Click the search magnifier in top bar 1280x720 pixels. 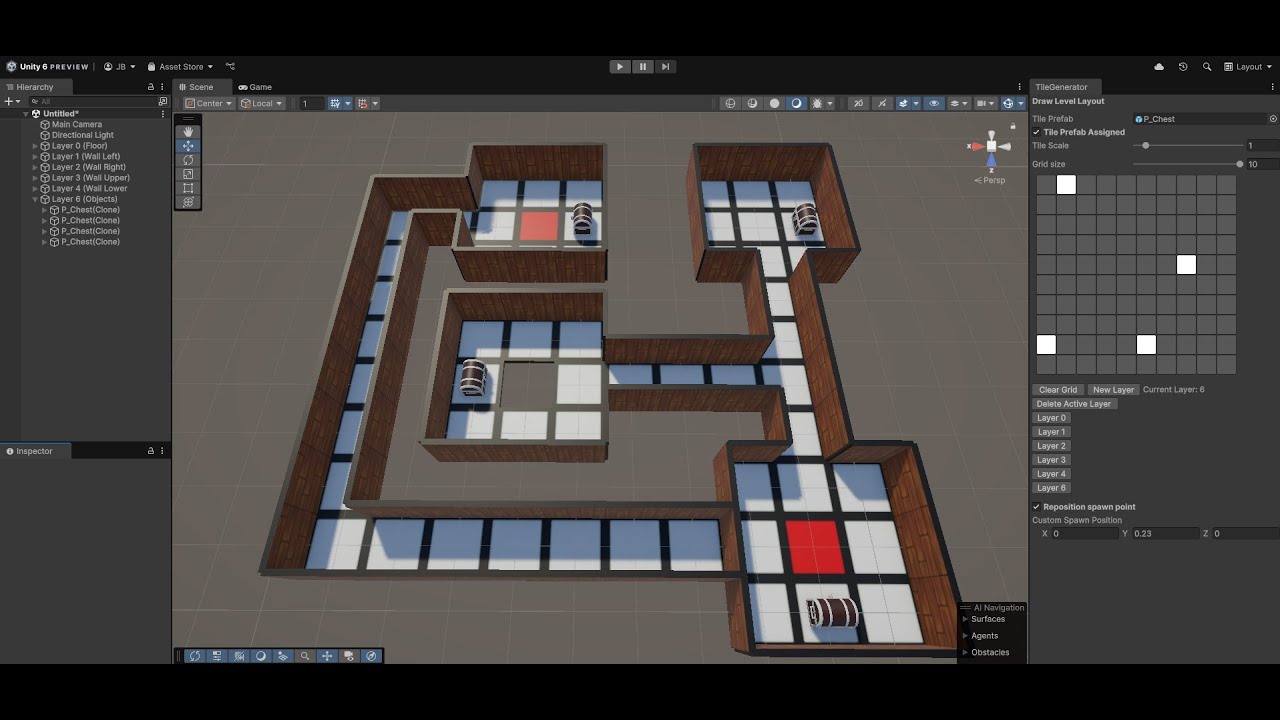1207,67
